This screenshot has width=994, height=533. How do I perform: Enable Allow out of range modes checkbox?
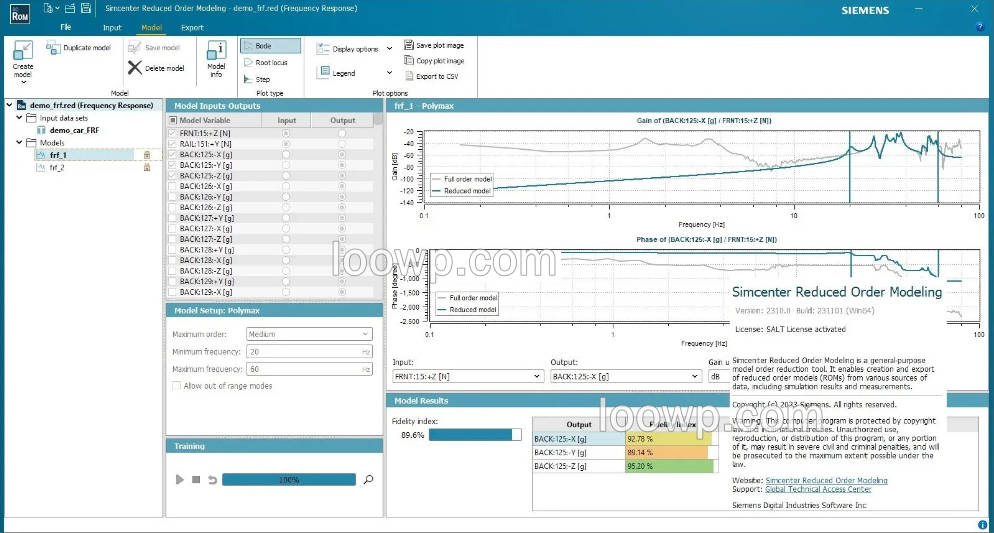(x=176, y=385)
